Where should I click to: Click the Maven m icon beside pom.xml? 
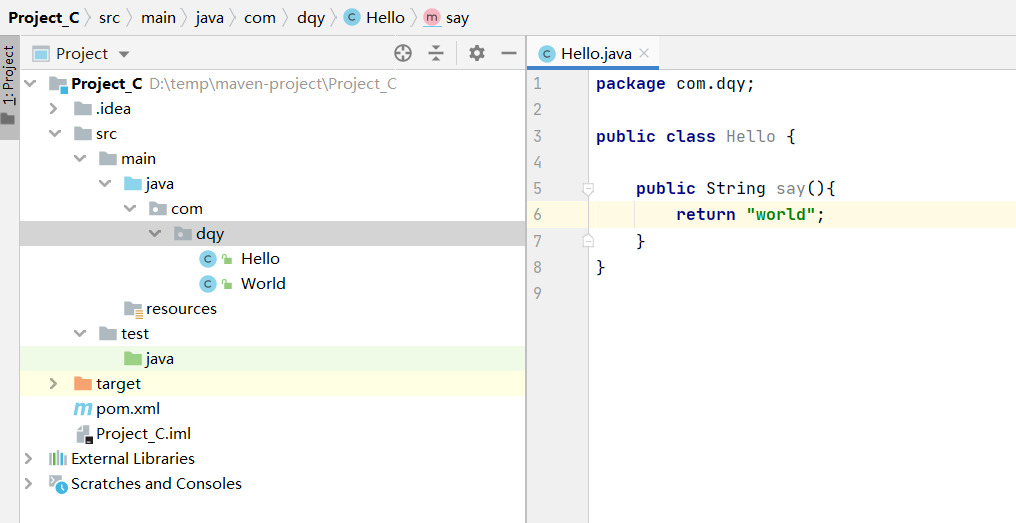[x=82, y=409]
